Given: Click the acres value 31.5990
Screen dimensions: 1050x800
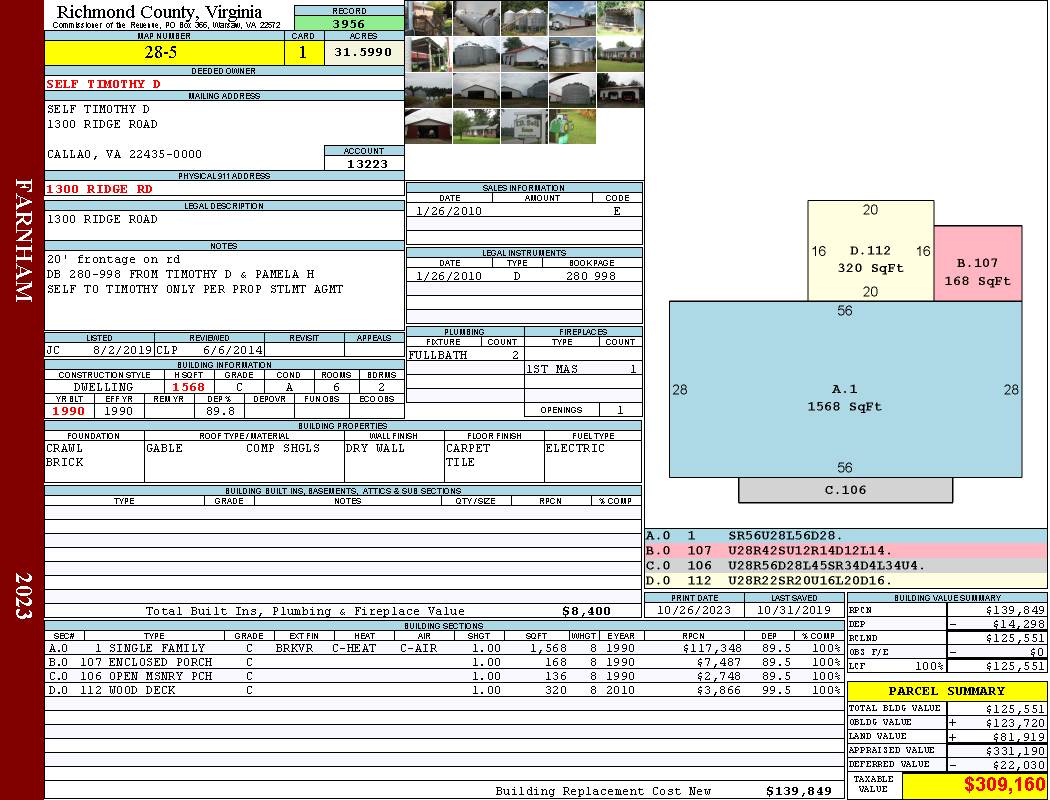Looking at the screenshot, I should click(x=363, y=52).
